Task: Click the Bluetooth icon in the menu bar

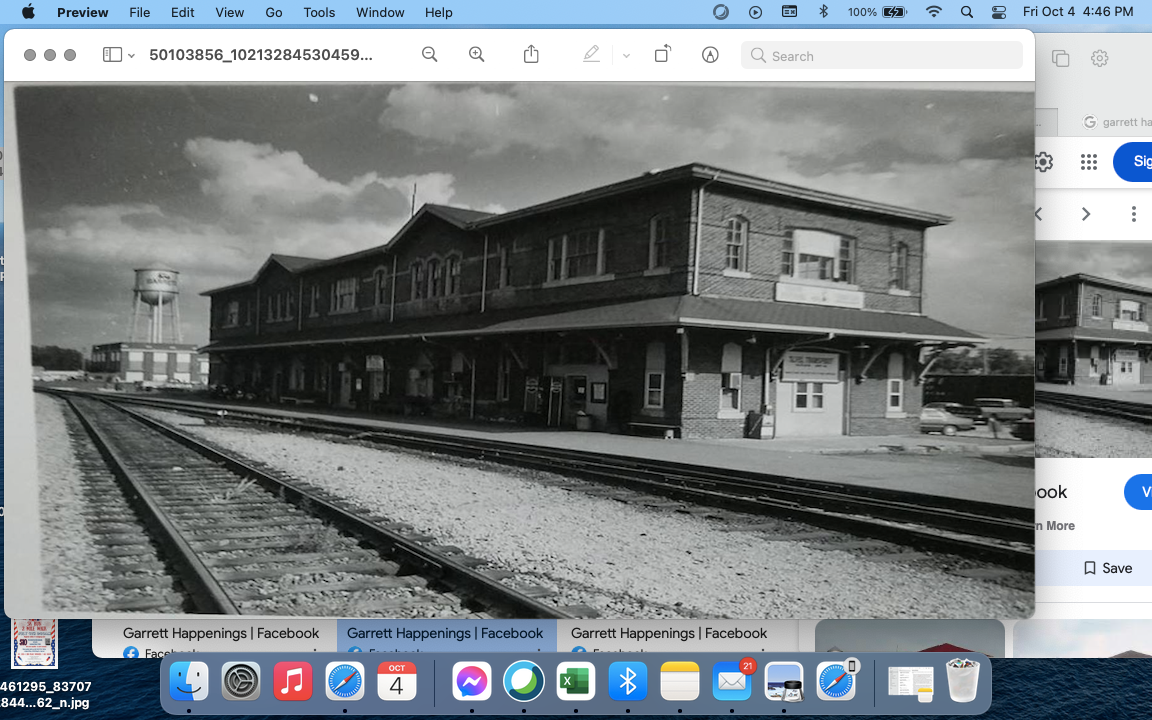Action: coord(824,12)
